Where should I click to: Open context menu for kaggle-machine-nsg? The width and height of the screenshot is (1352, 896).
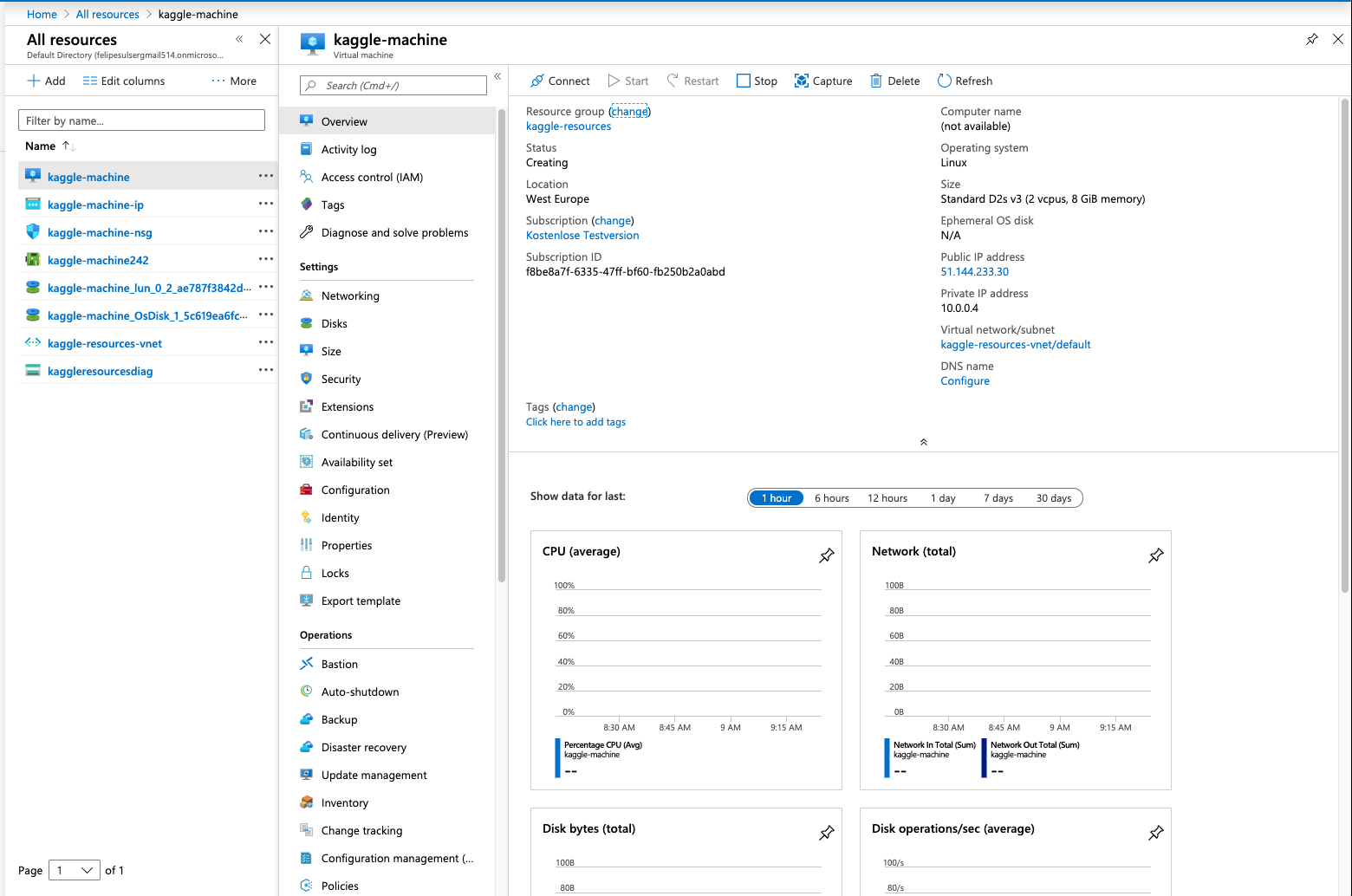coord(266,231)
